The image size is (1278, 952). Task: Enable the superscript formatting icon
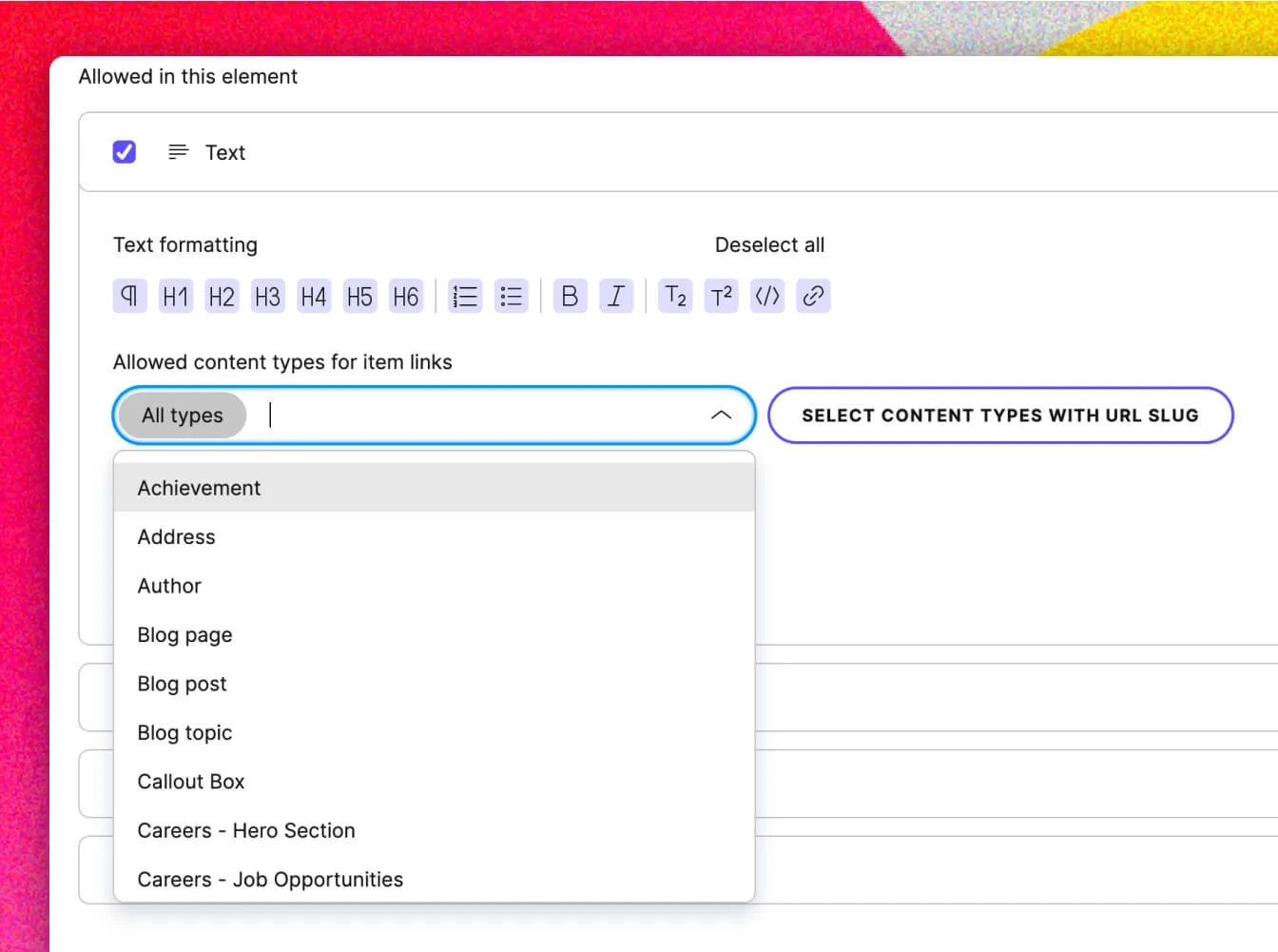coord(721,296)
